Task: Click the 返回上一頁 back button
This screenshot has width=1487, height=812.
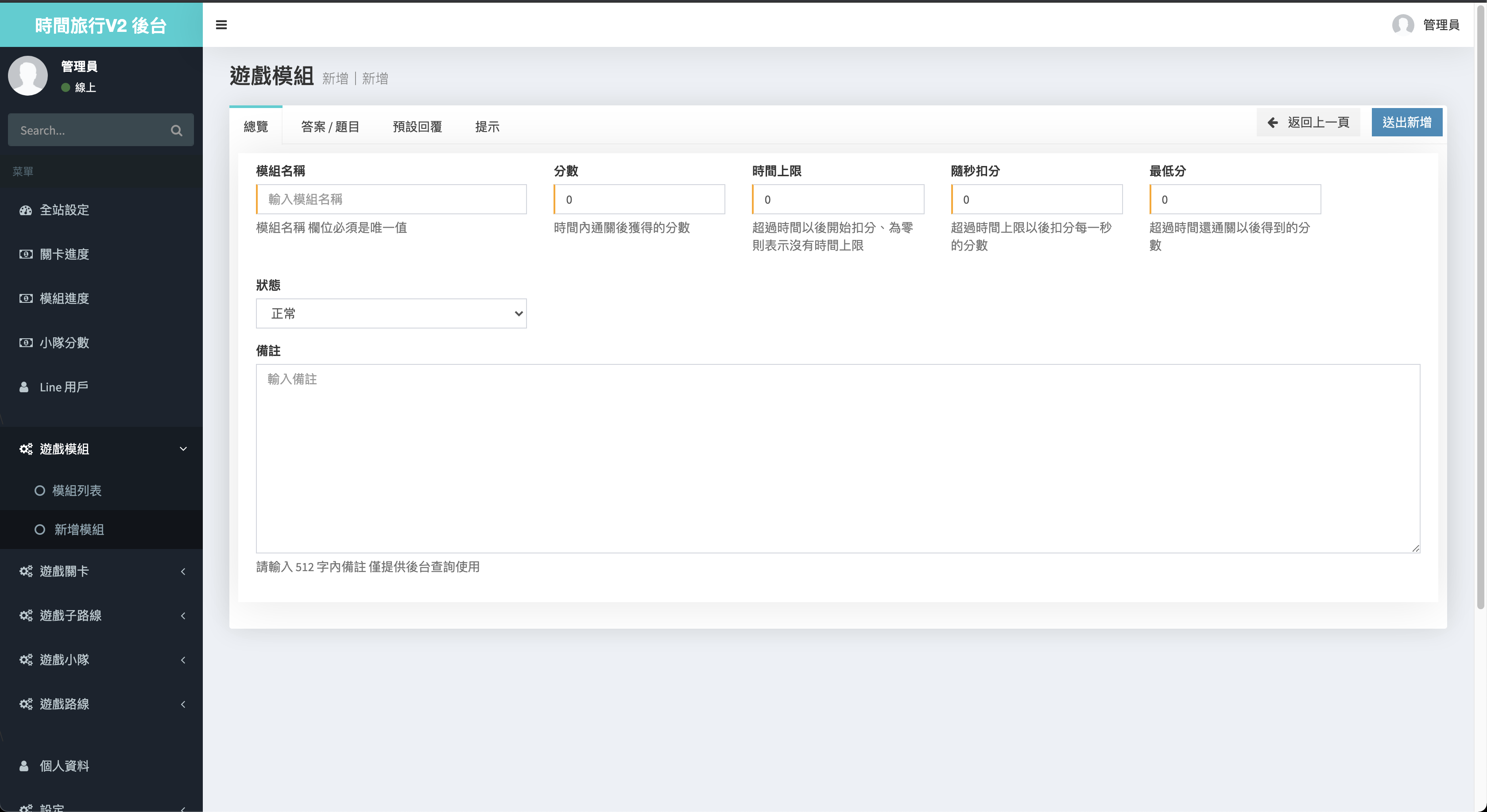Action: click(1308, 122)
